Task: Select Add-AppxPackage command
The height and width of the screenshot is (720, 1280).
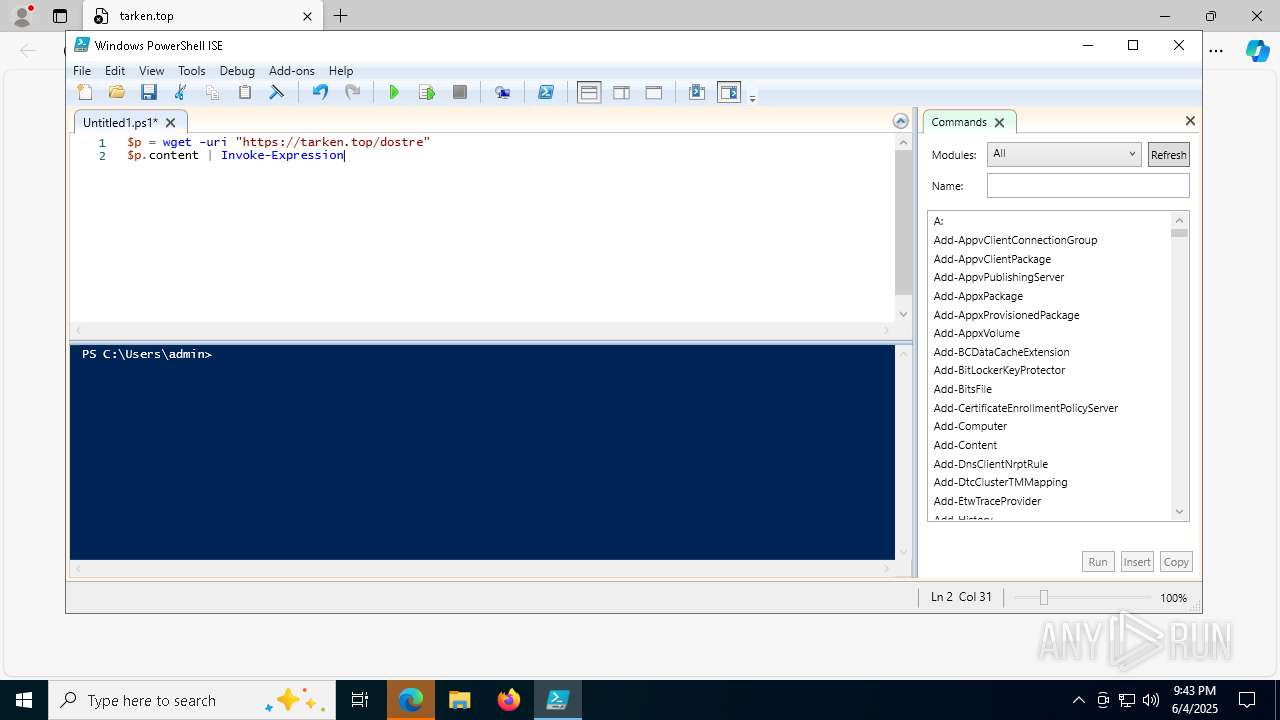Action: click(x=978, y=296)
